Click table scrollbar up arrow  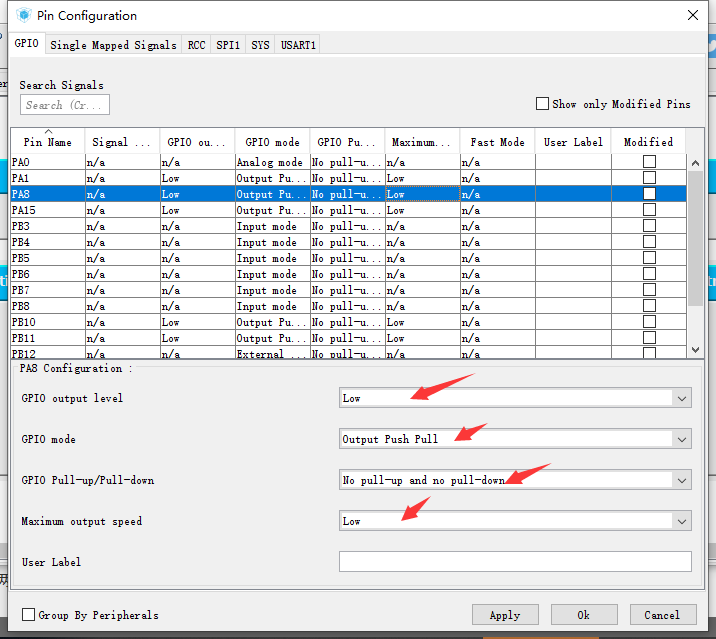[695, 163]
